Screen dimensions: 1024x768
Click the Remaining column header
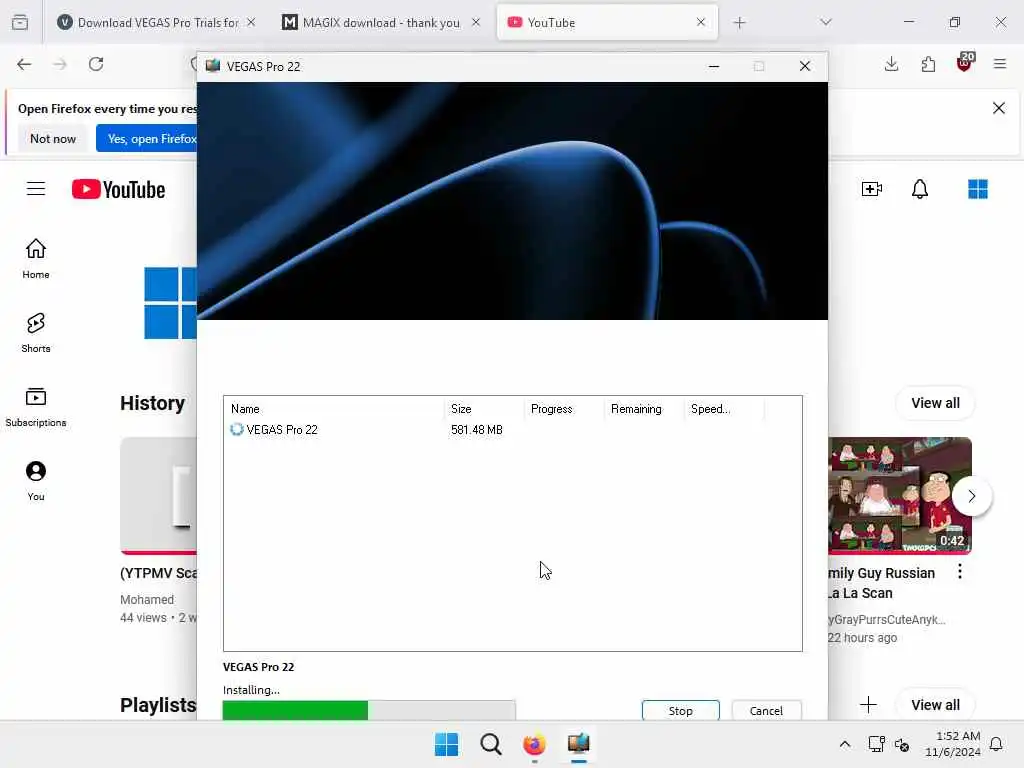[x=644, y=409]
